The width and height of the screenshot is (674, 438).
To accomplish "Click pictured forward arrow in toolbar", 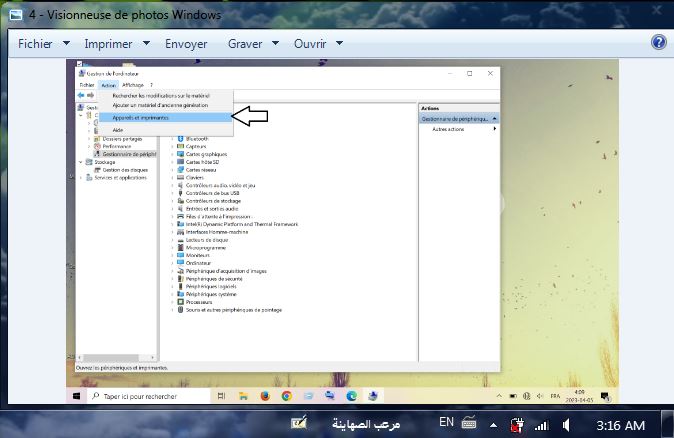I will (90, 95).
